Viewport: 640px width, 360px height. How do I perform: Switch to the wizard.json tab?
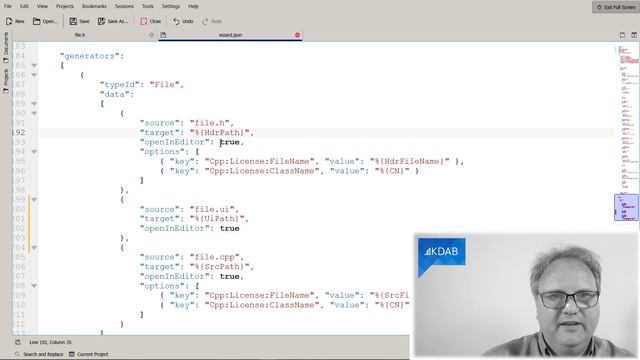coord(230,35)
